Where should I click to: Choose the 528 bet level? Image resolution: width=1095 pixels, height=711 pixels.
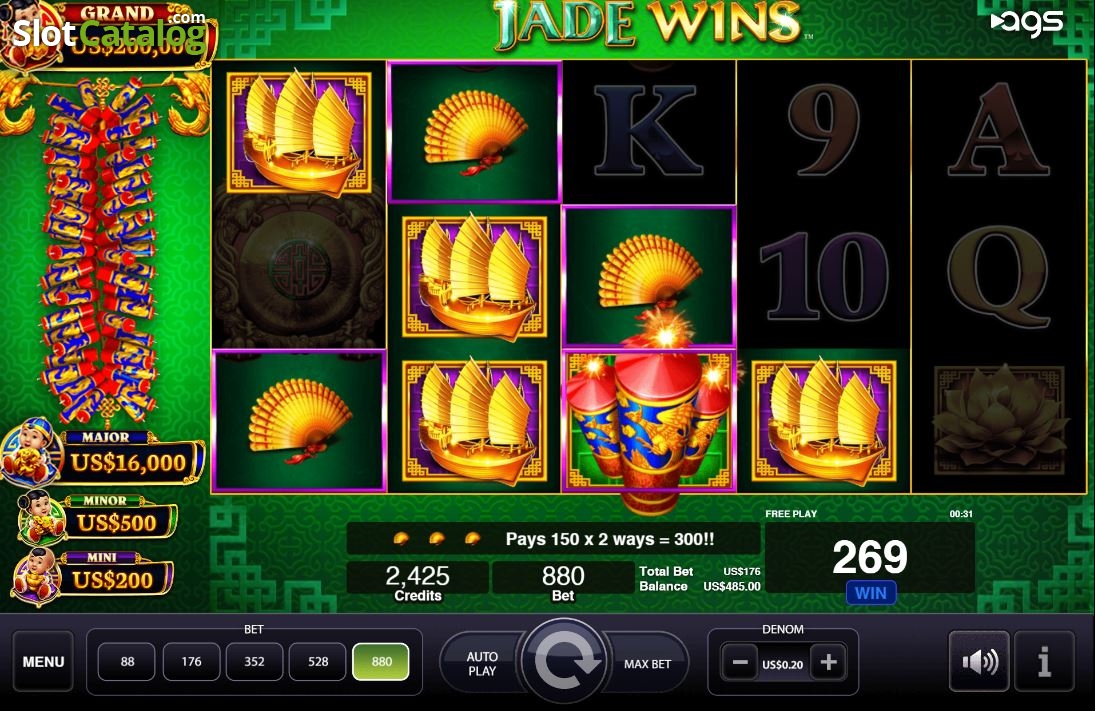[318, 661]
